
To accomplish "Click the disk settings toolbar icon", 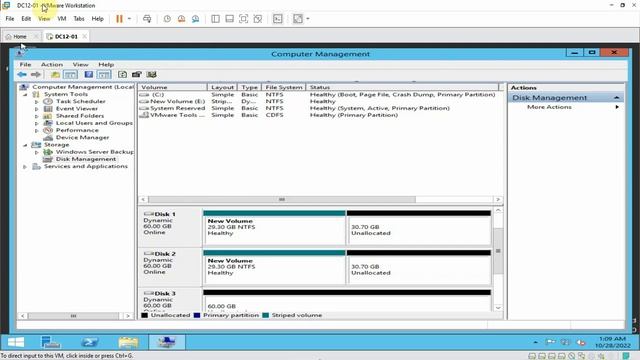I will click(137, 74).
